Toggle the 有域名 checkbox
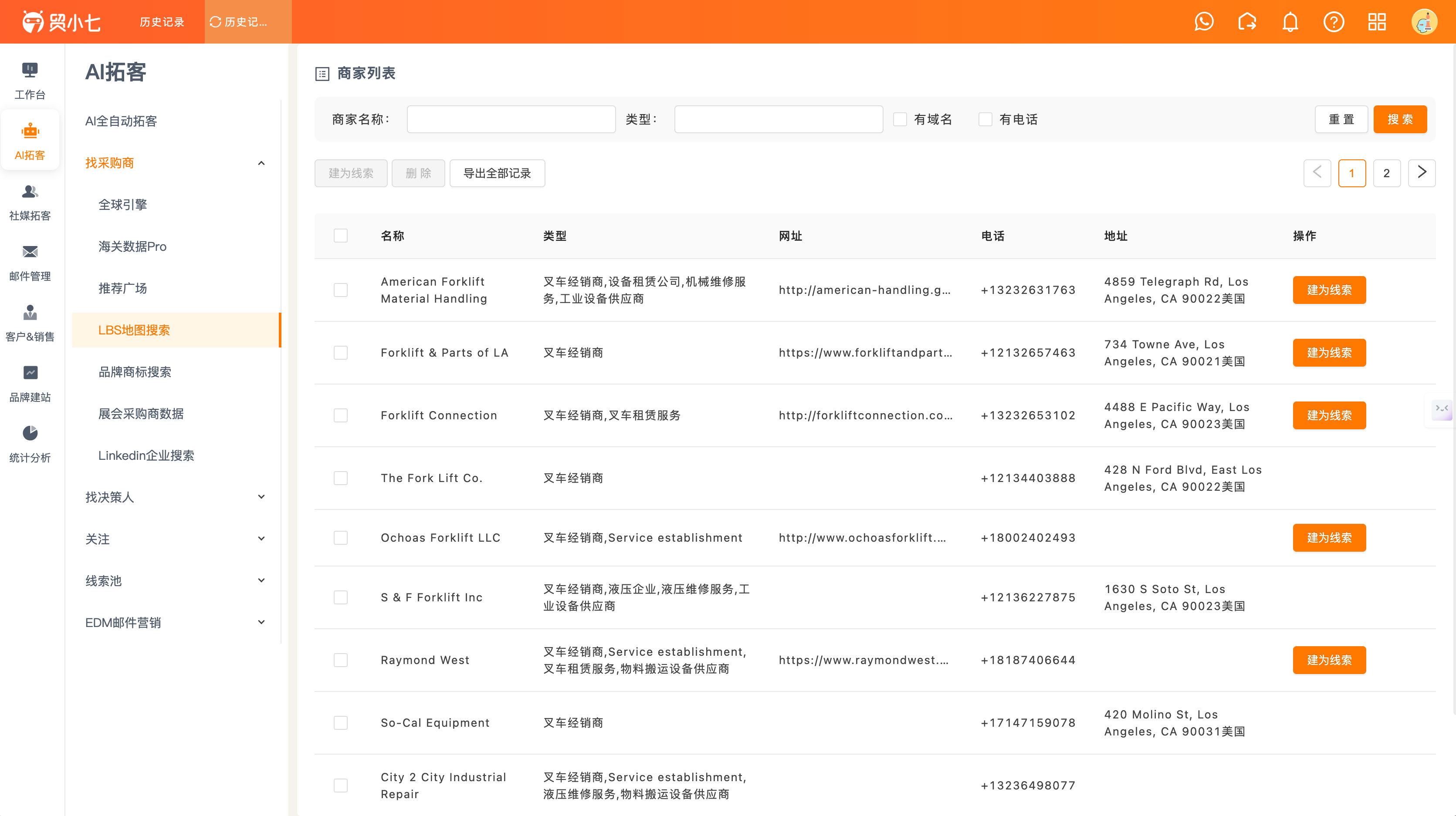 [x=900, y=119]
